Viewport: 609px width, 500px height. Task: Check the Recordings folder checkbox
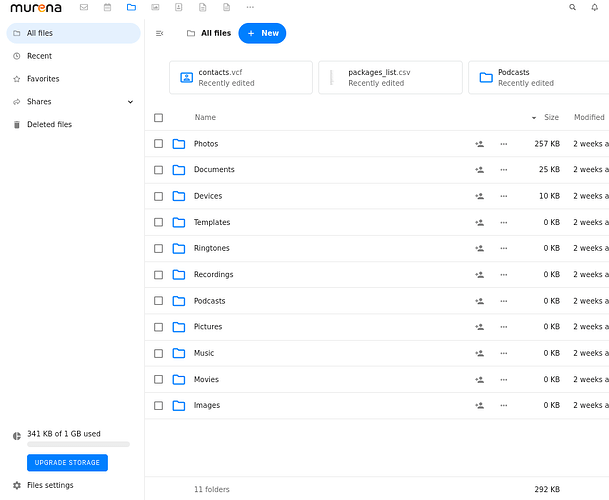click(158, 275)
